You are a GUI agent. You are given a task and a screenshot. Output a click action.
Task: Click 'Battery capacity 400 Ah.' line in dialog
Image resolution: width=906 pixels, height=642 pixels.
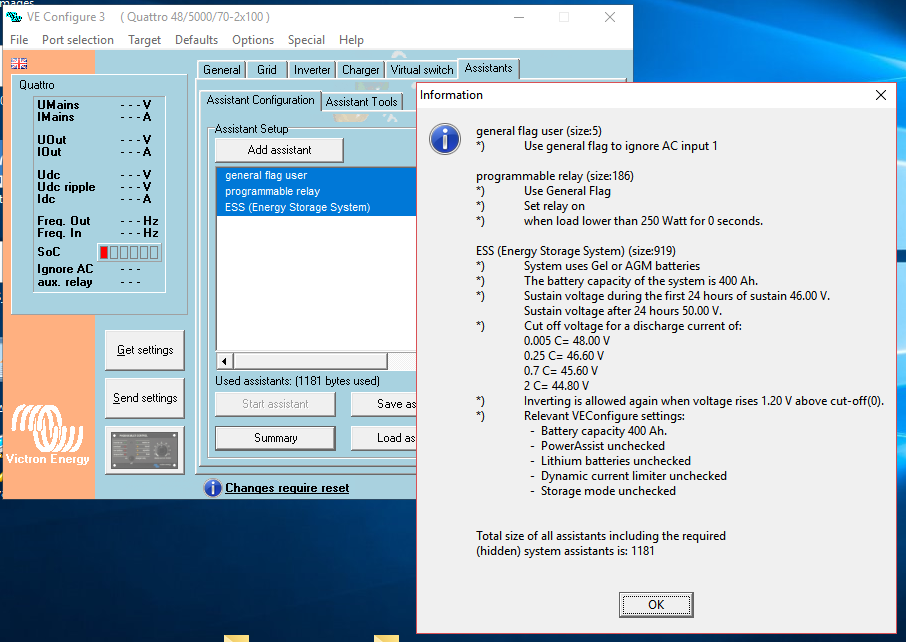tap(603, 431)
